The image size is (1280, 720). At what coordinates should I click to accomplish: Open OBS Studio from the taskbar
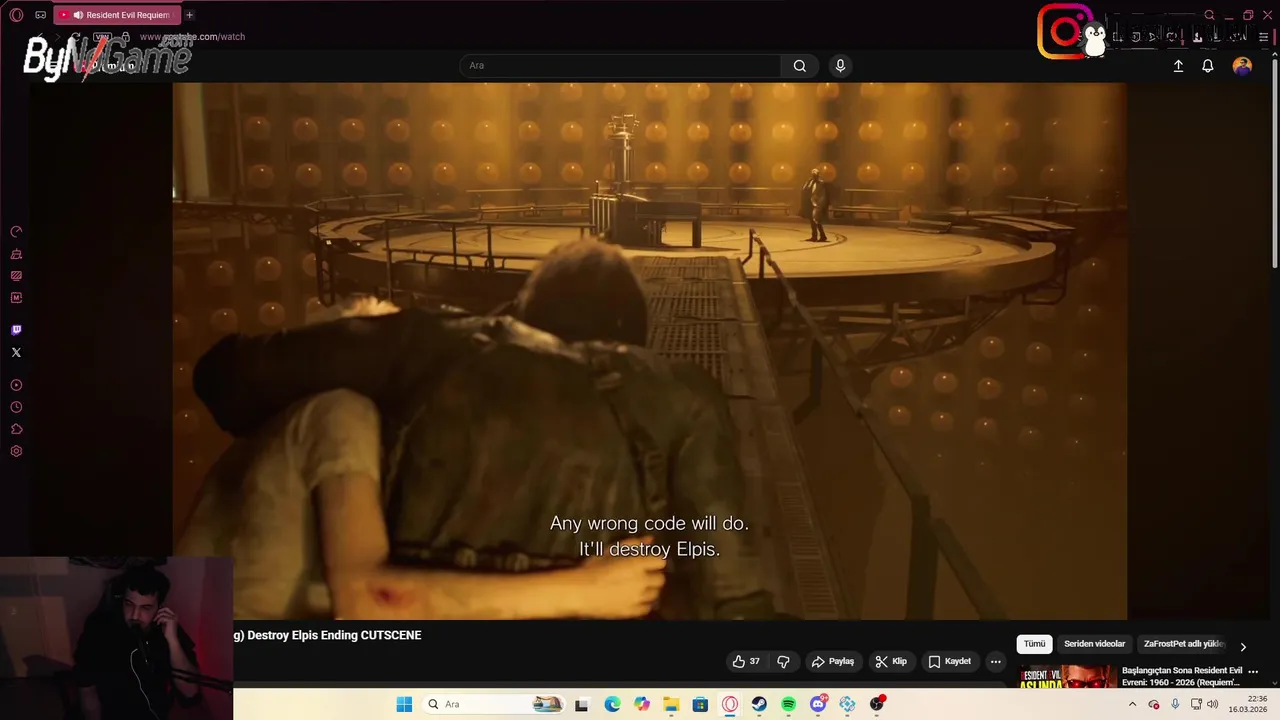pos(877,704)
